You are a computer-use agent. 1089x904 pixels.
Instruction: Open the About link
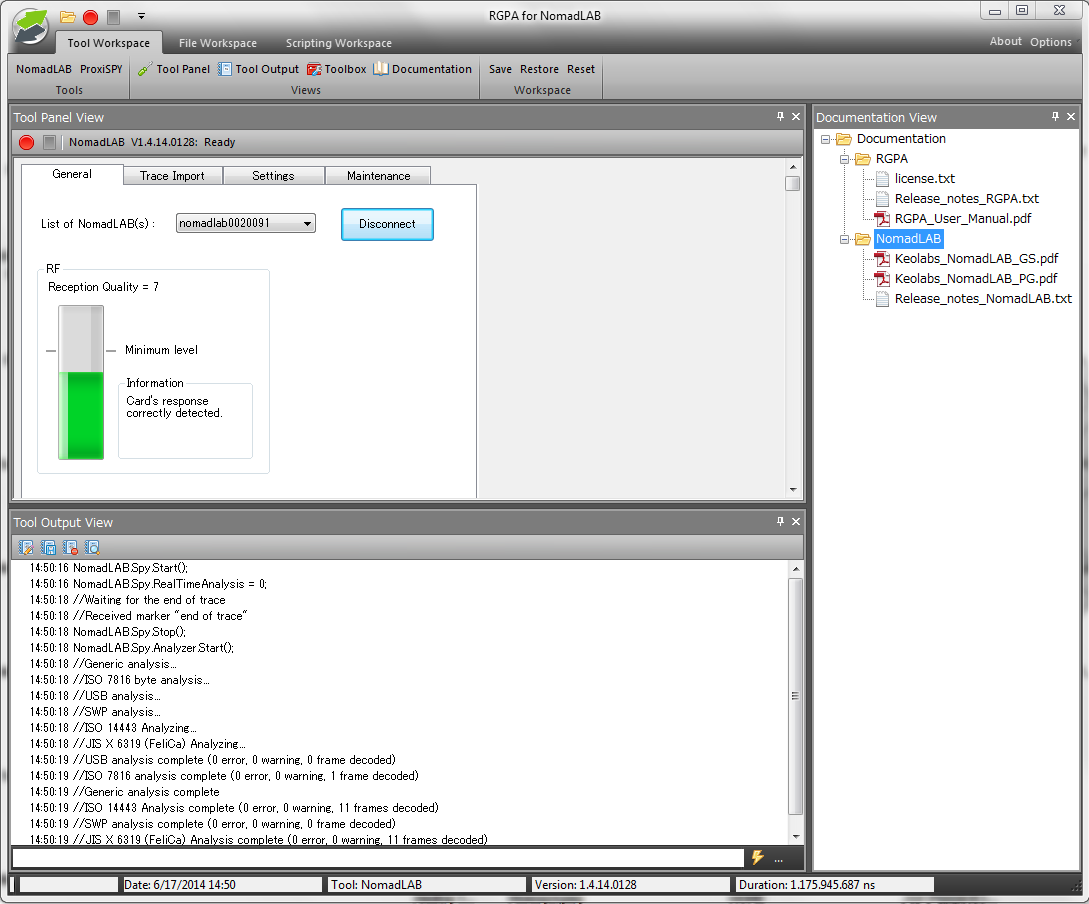1006,42
